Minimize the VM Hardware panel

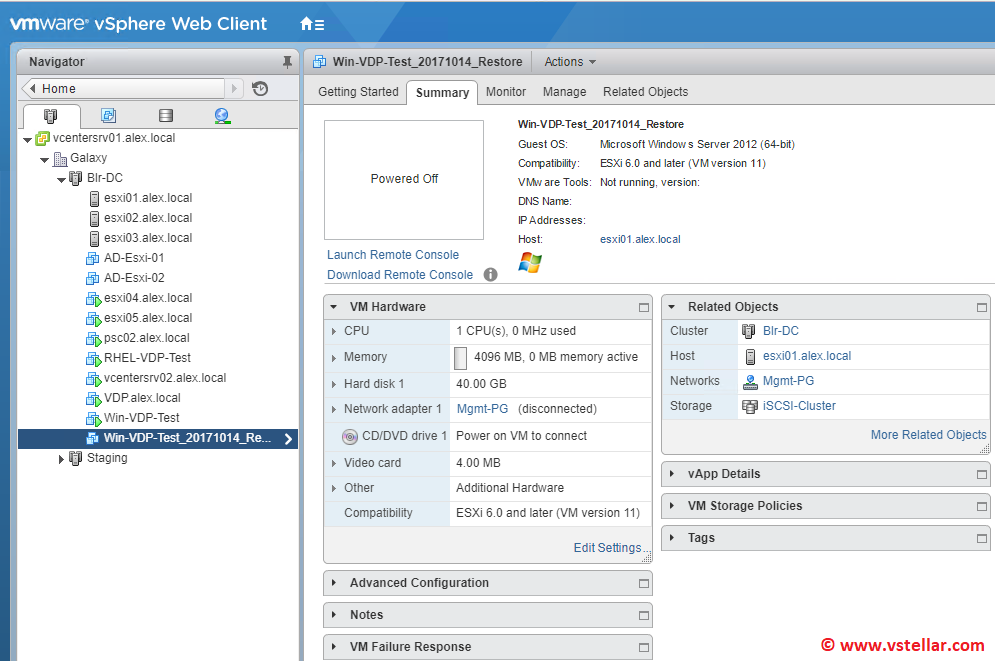tap(644, 307)
